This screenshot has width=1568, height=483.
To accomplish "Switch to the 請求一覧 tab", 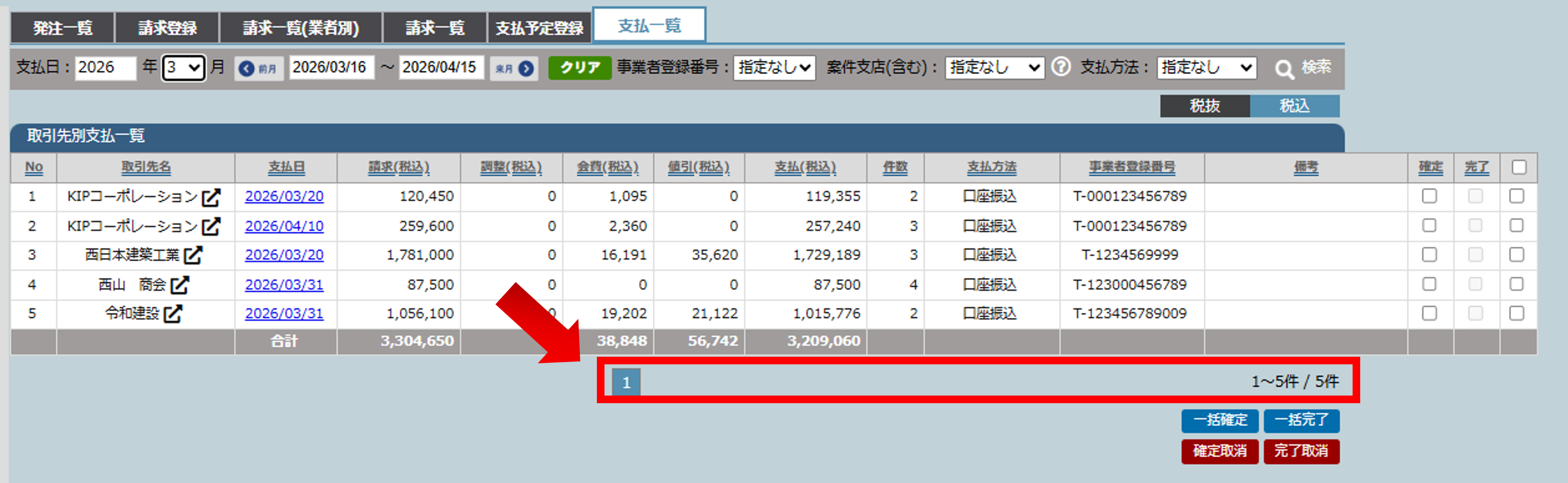I will point(434,28).
